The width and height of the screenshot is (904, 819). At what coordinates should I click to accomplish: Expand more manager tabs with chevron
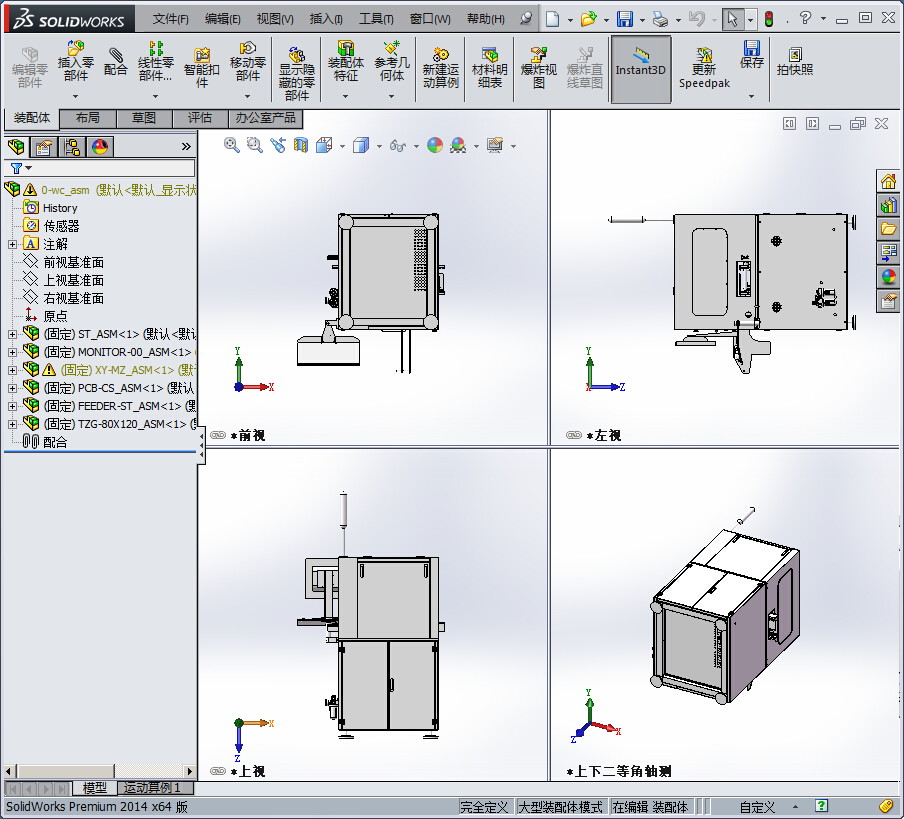(x=186, y=147)
